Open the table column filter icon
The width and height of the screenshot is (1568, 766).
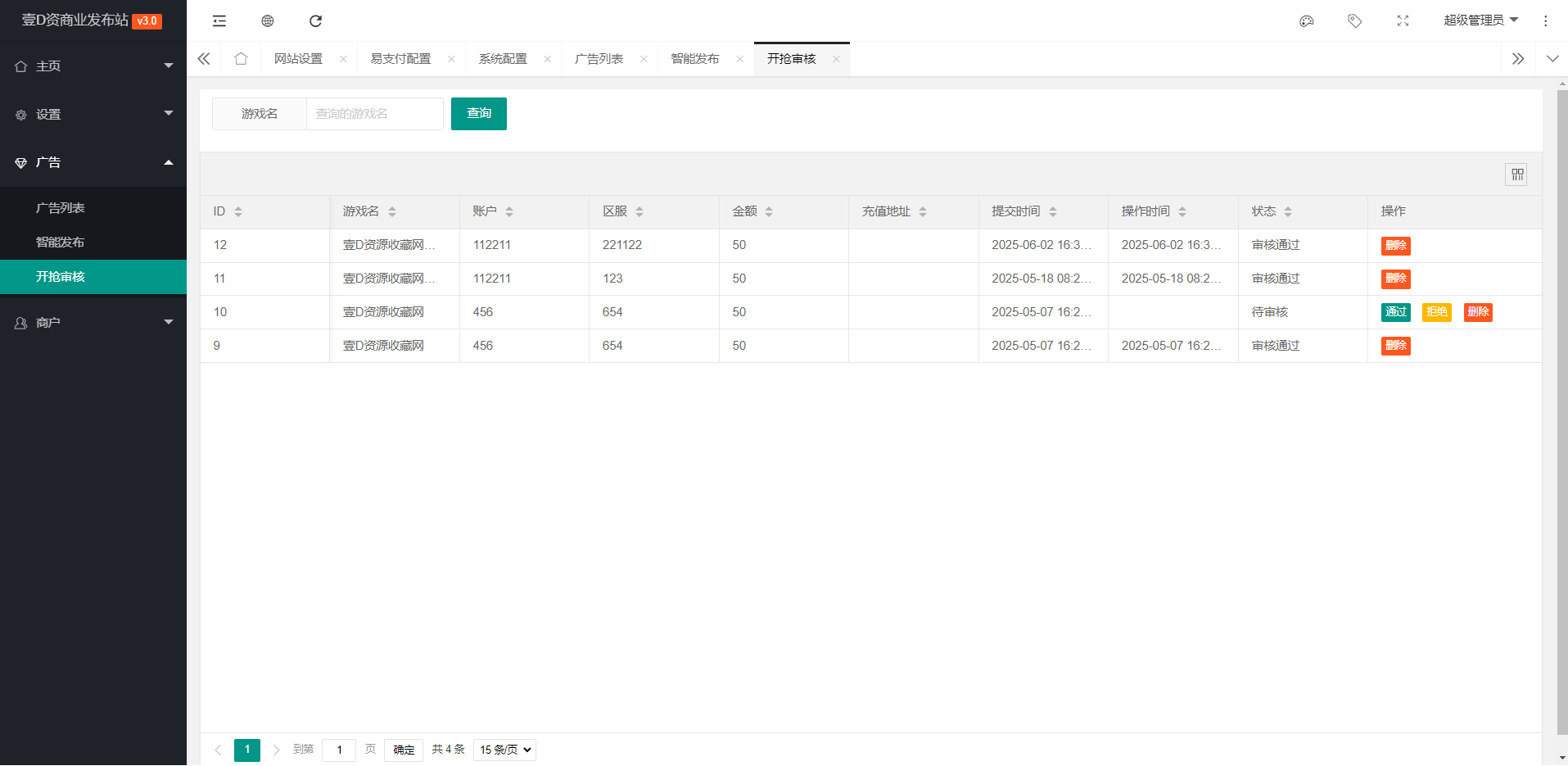coord(1517,175)
